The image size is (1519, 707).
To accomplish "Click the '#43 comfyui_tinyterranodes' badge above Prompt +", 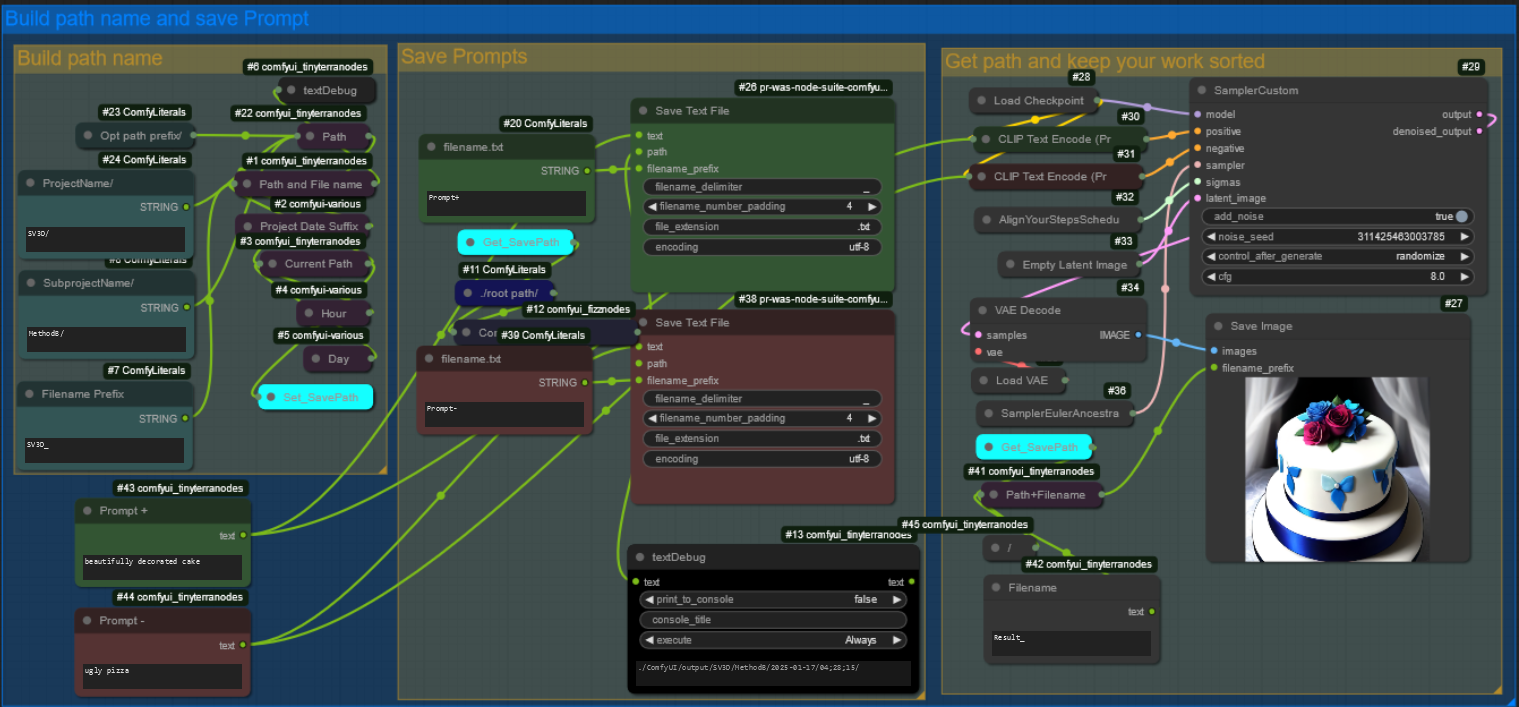I will coord(180,488).
